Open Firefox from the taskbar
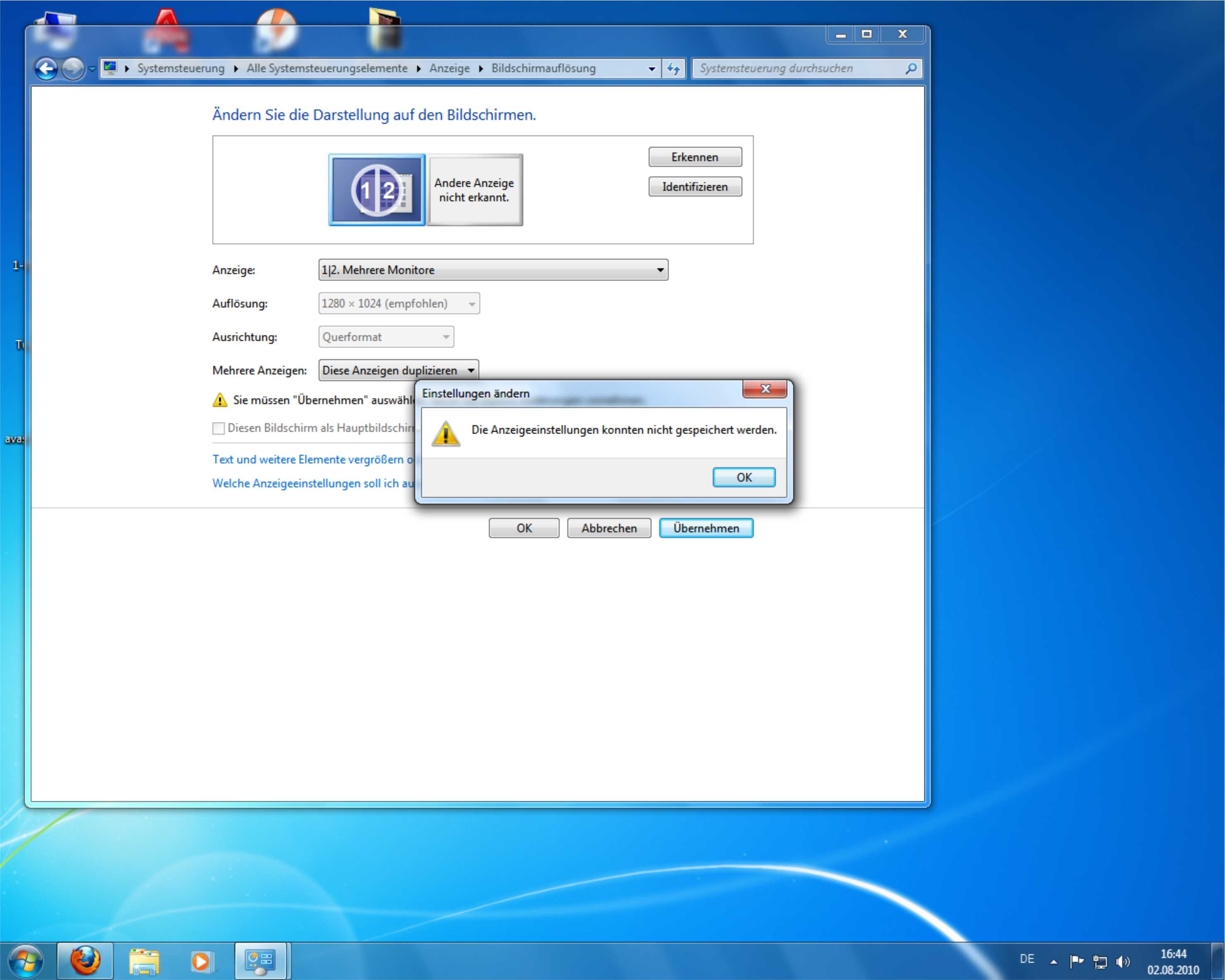Viewport: 1225px width, 980px height. tap(85, 961)
